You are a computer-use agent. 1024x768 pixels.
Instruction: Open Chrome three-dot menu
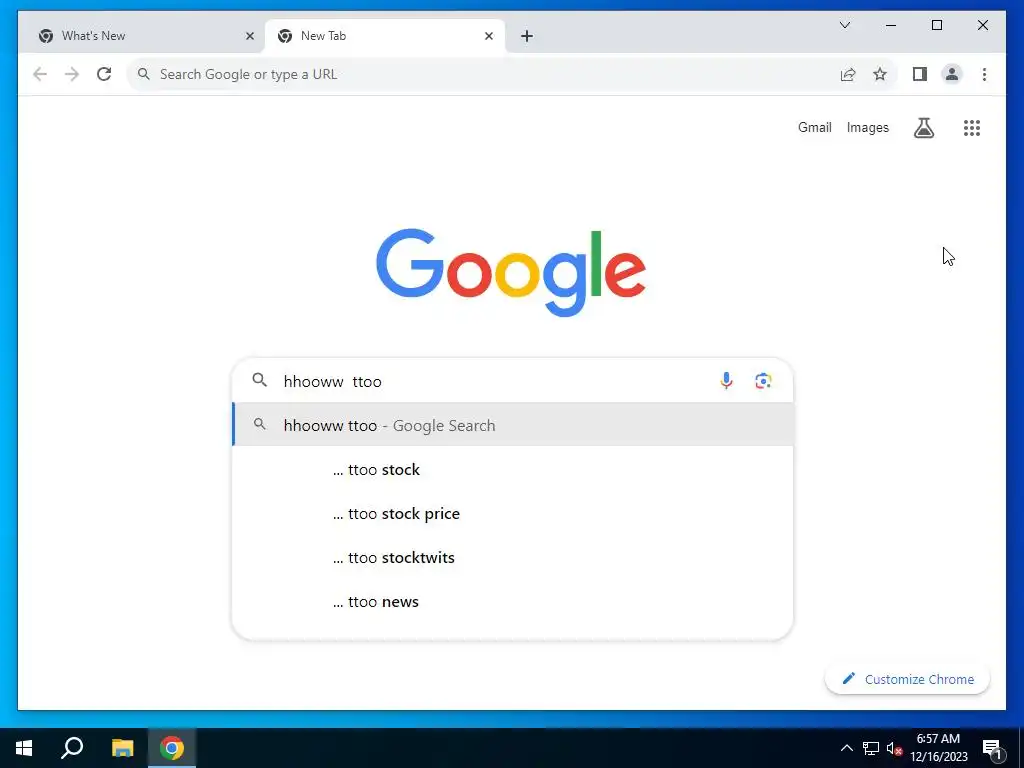[984, 74]
